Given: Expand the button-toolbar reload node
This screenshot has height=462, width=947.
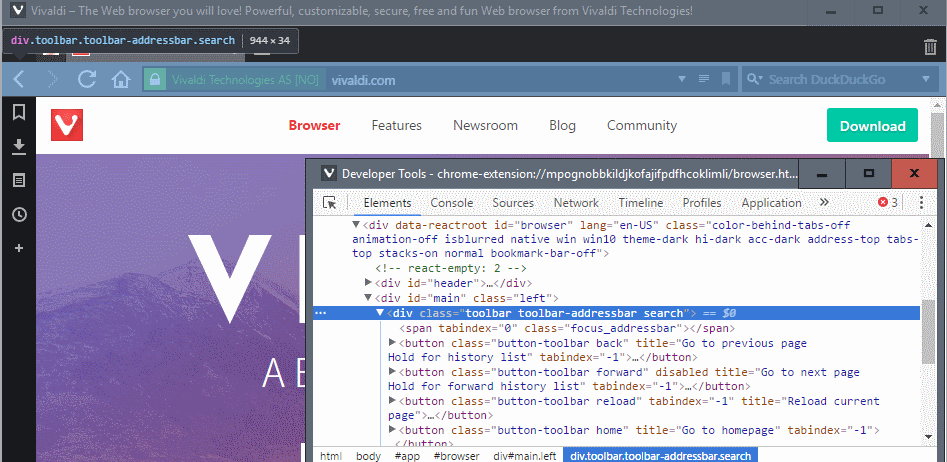Looking at the screenshot, I should pos(392,400).
